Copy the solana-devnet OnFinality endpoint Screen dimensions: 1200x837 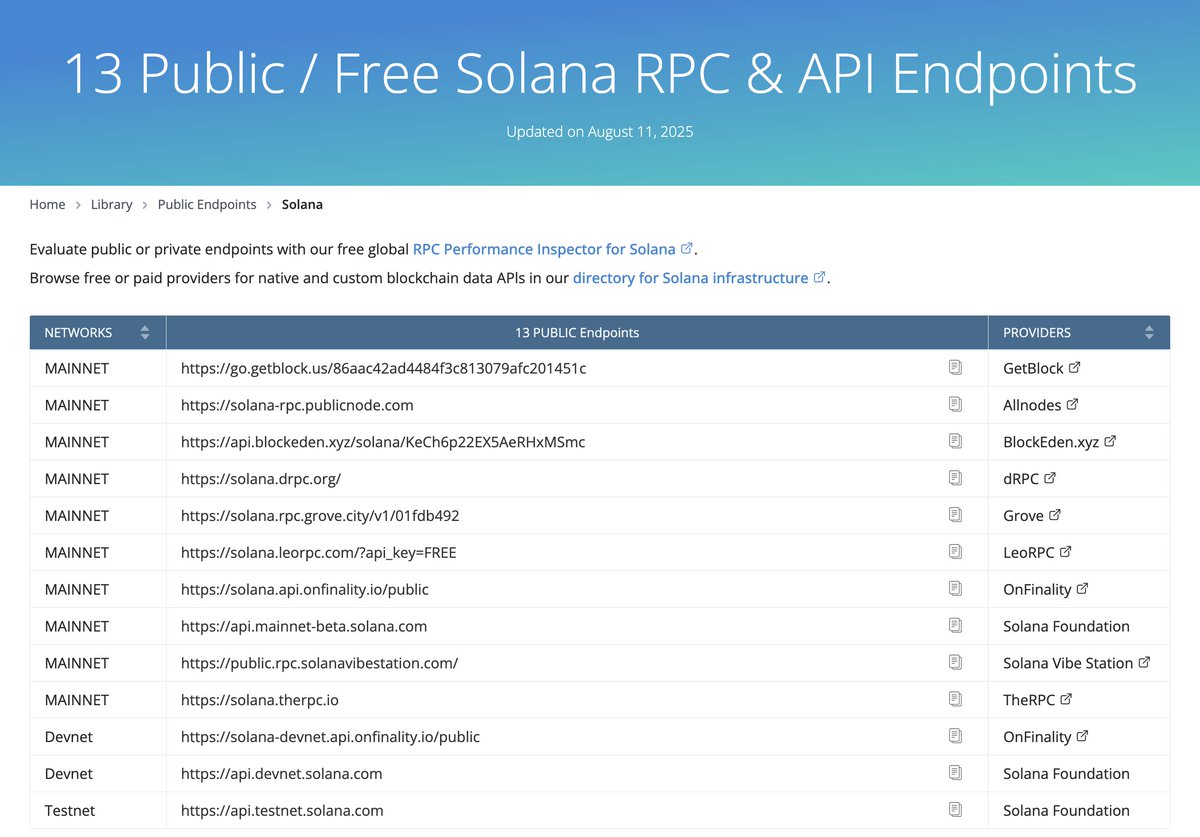tap(955, 736)
